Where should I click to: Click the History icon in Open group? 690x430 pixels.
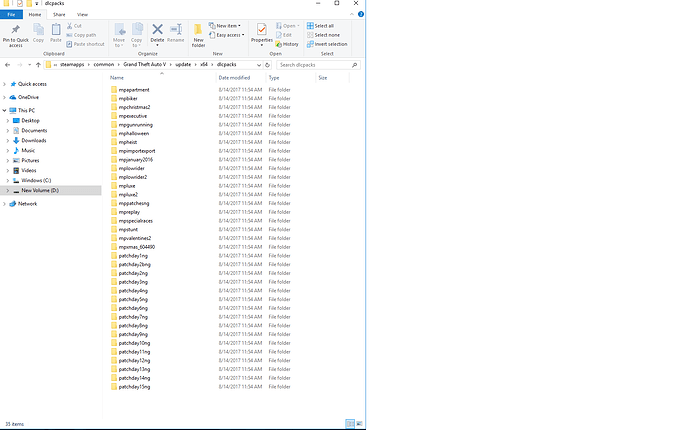point(279,44)
